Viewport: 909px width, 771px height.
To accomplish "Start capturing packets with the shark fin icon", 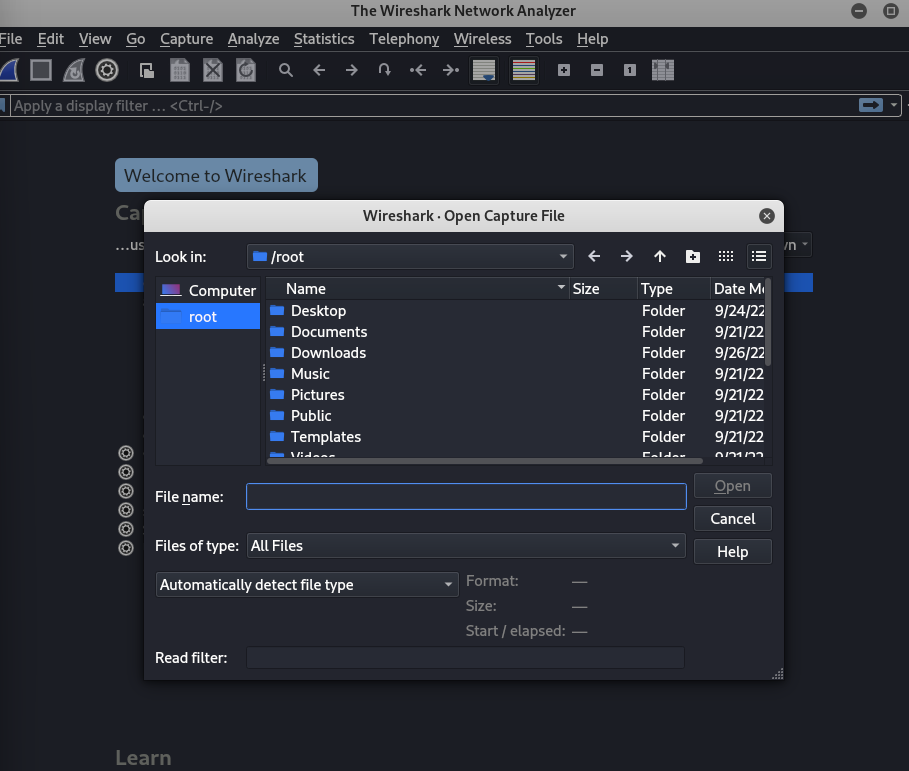I will tap(8, 70).
